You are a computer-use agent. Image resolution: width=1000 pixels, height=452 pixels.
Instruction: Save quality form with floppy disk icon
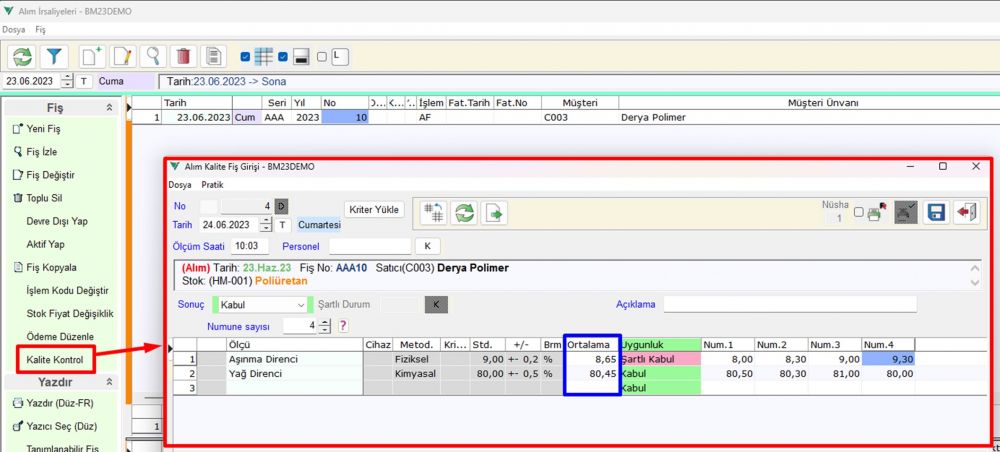[x=937, y=212]
